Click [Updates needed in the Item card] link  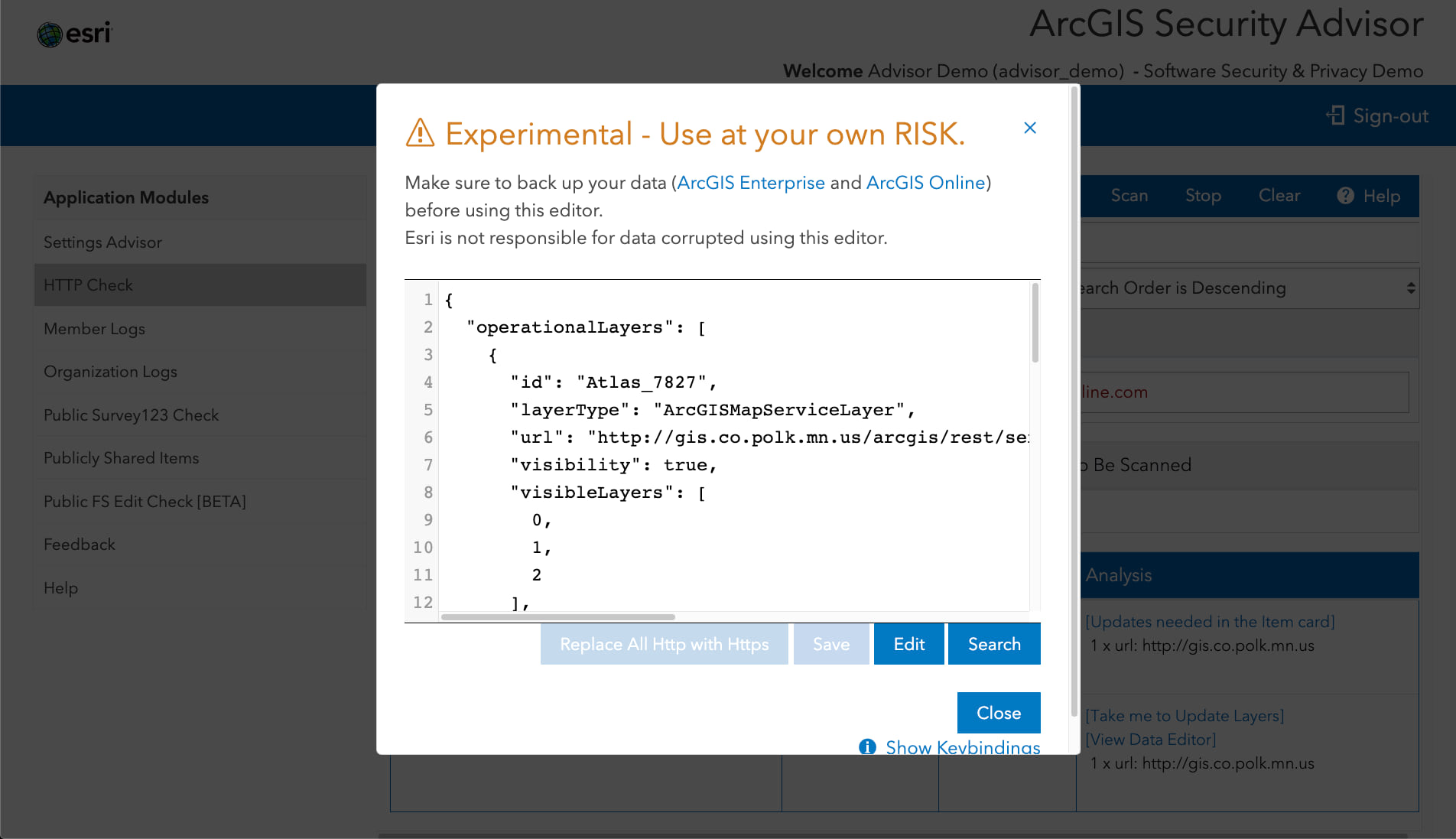[1210, 622]
